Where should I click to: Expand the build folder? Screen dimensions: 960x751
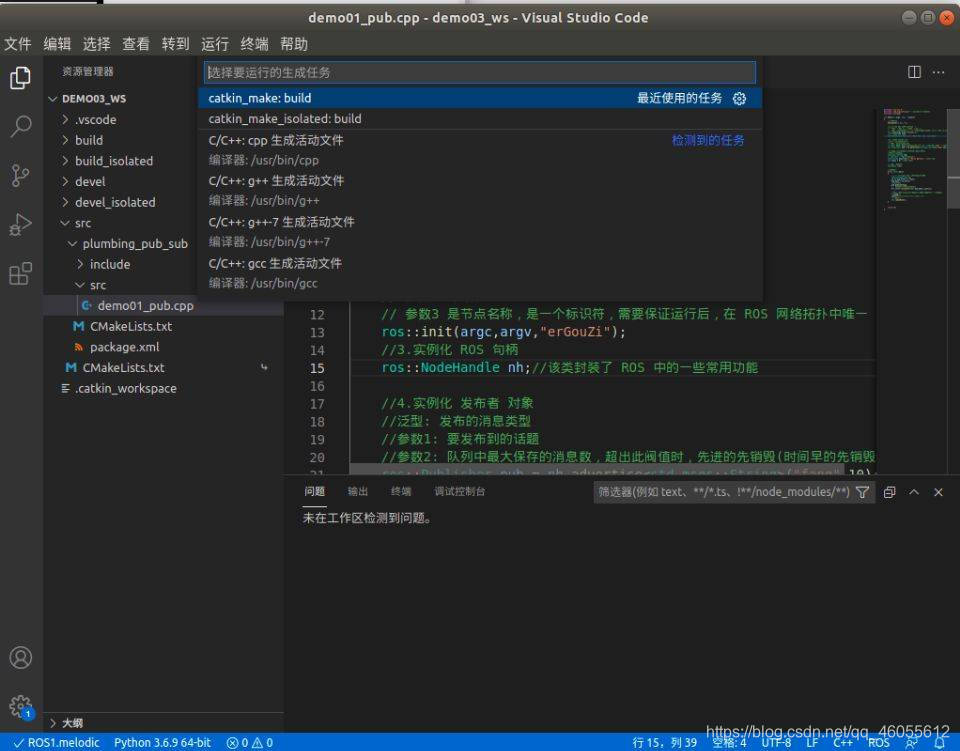pyautogui.click(x=66, y=140)
